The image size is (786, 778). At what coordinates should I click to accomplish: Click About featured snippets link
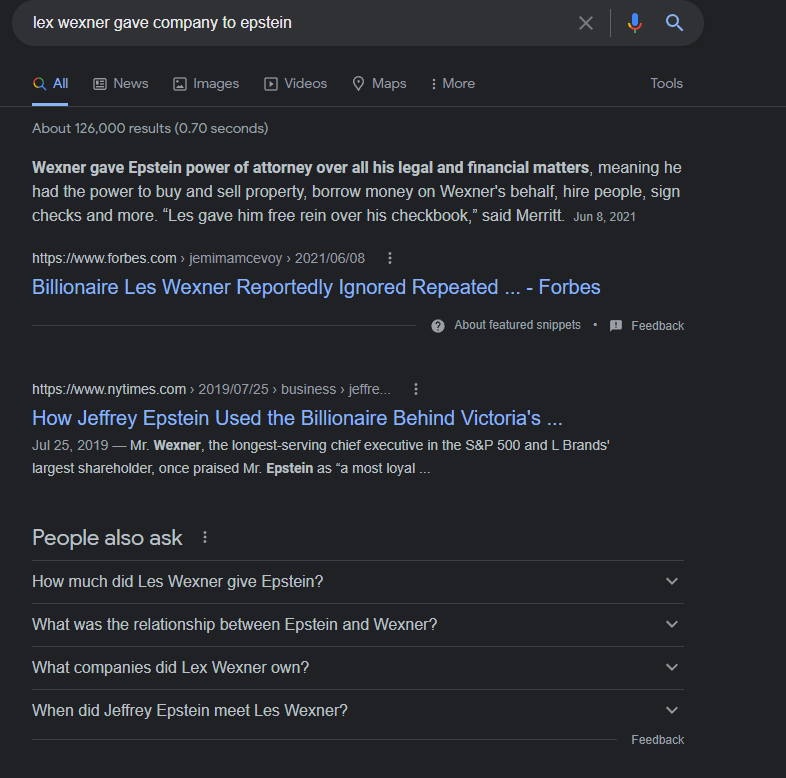point(517,325)
